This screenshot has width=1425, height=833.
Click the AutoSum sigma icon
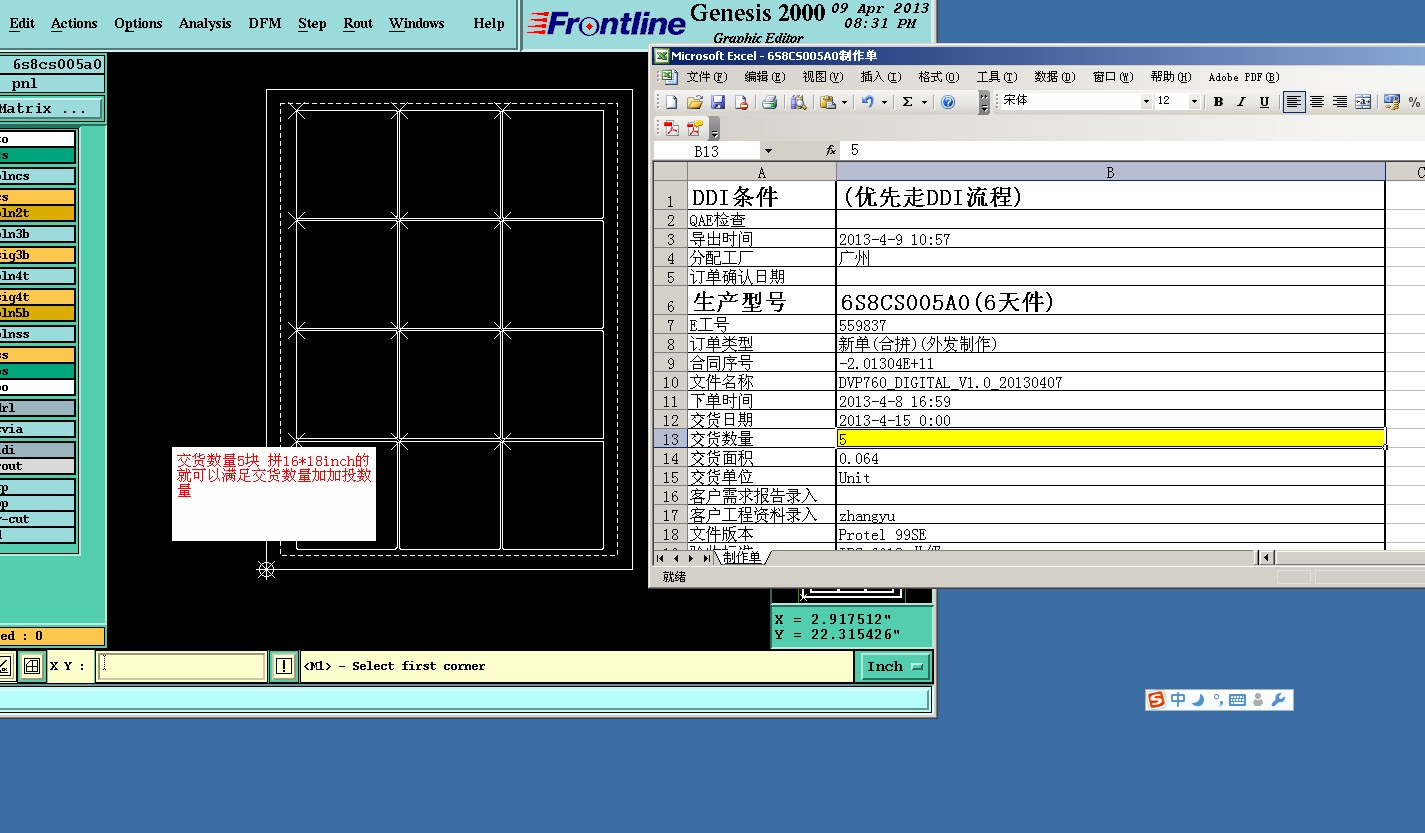tap(907, 102)
